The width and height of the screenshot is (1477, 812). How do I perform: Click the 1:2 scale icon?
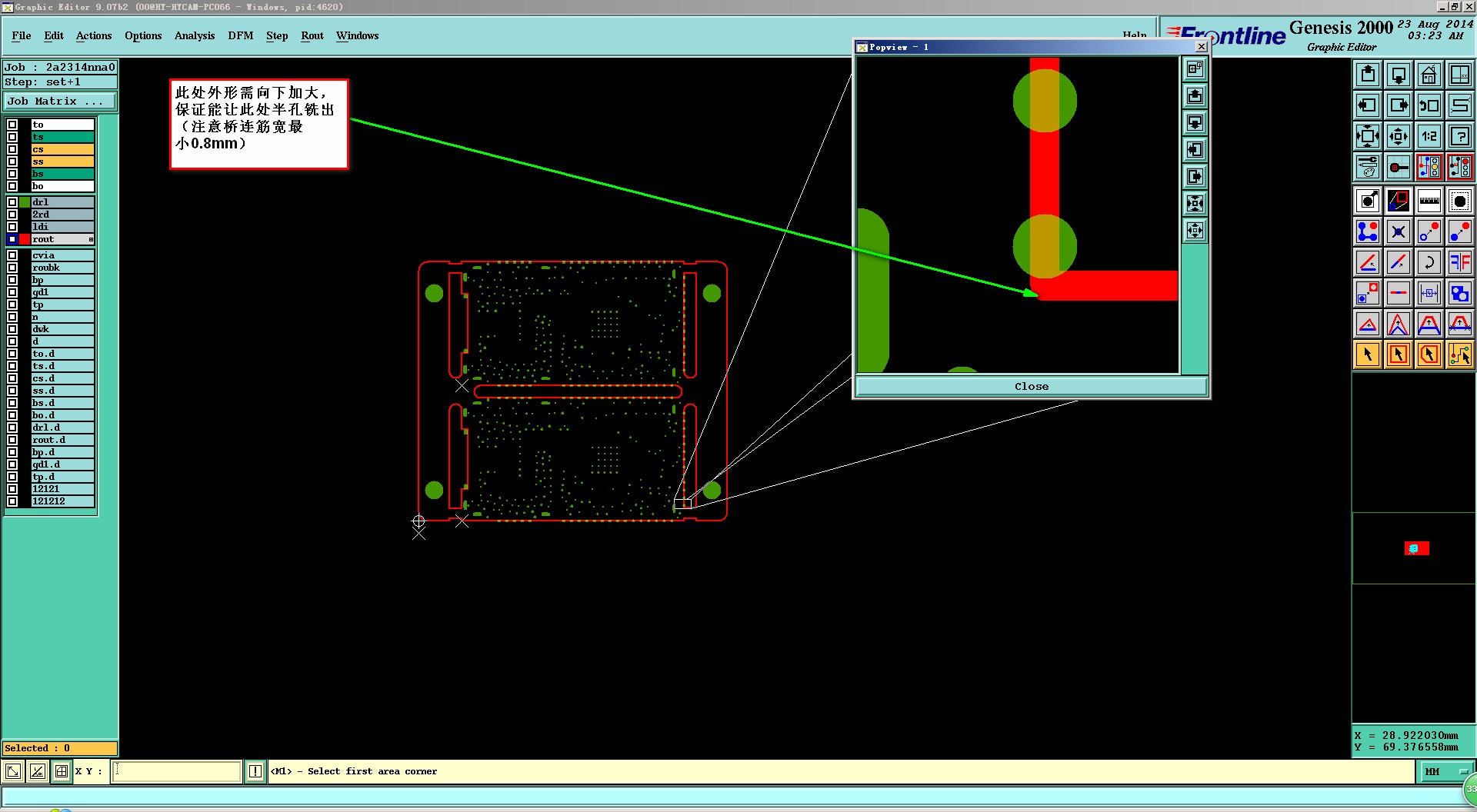tap(1429, 136)
